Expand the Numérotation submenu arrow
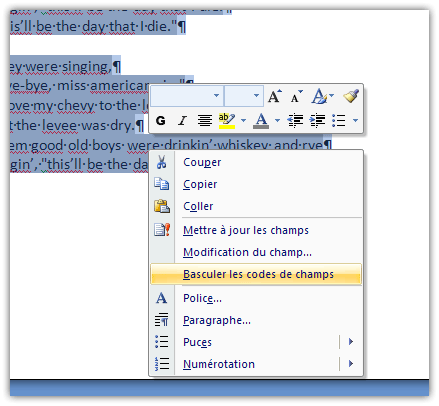This screenshot has width=439, height=406. point(351,364)
